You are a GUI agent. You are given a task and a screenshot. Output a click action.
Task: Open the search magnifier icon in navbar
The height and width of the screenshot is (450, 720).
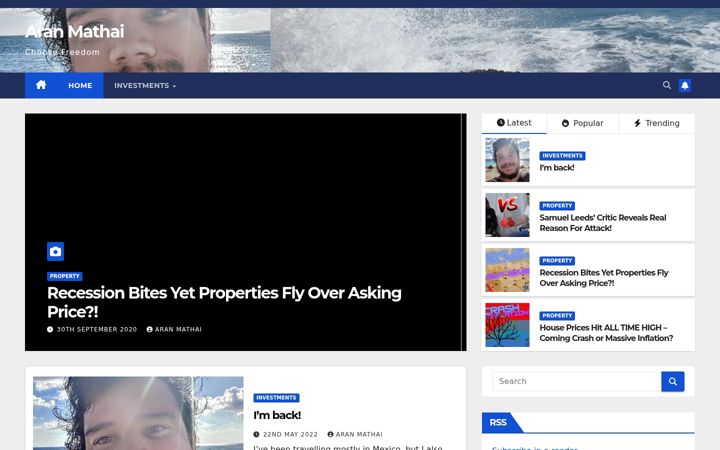click(667, 85)
